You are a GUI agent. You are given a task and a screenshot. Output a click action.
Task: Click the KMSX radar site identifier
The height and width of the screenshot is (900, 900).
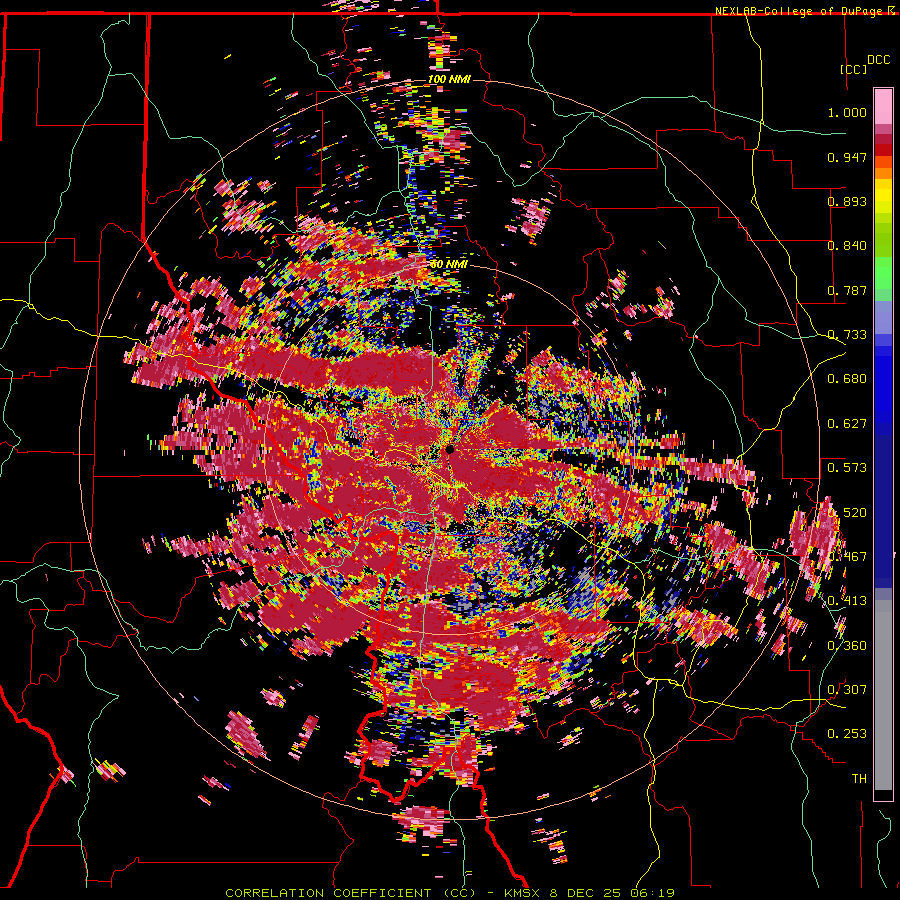tap(524, 893)
